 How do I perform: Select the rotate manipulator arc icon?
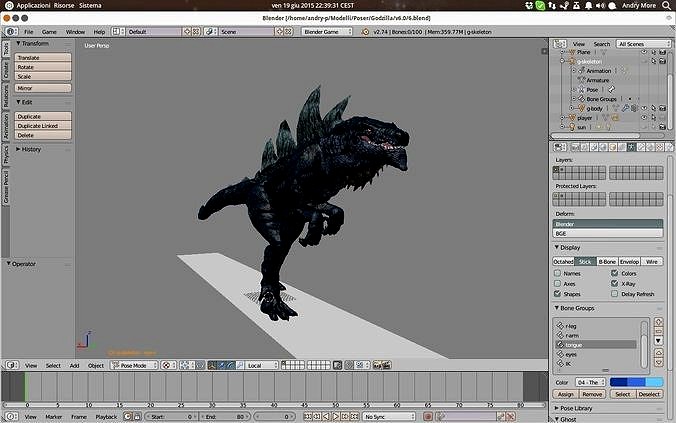tap(231, 365)
